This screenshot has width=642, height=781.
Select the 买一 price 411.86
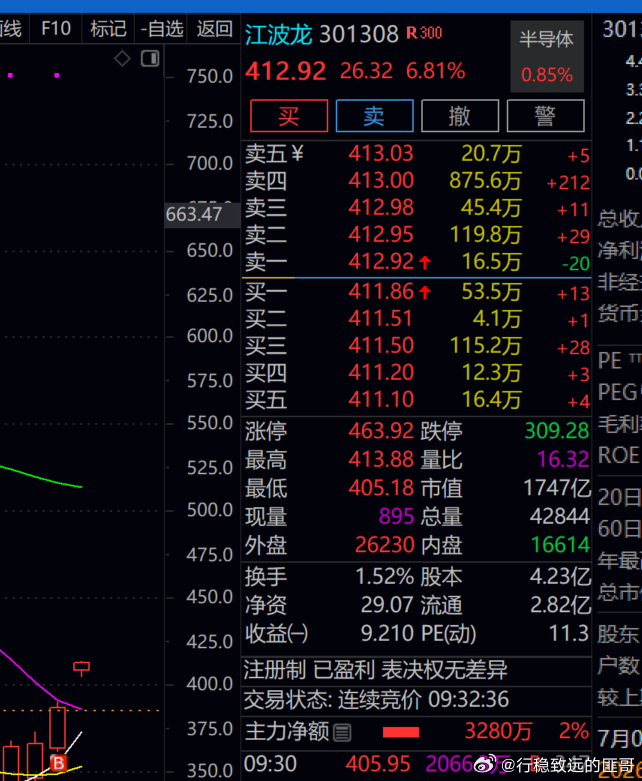point(381,291)
